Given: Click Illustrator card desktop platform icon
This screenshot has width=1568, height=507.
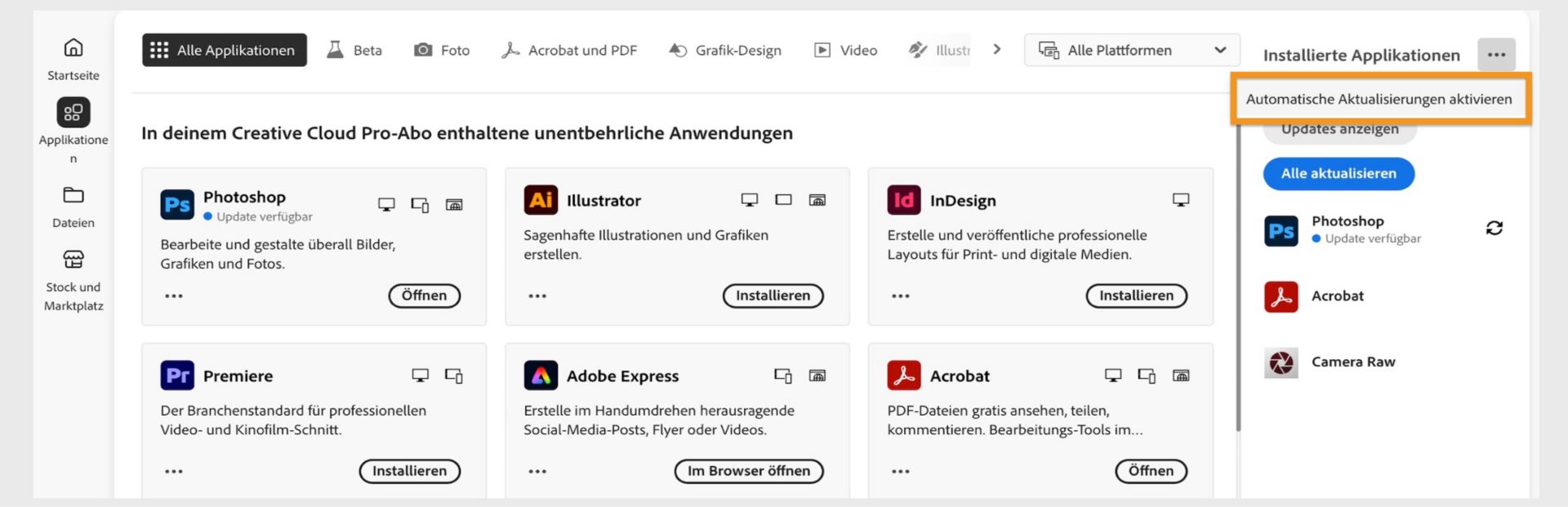Looking at the screenshot, I should 749,200.
